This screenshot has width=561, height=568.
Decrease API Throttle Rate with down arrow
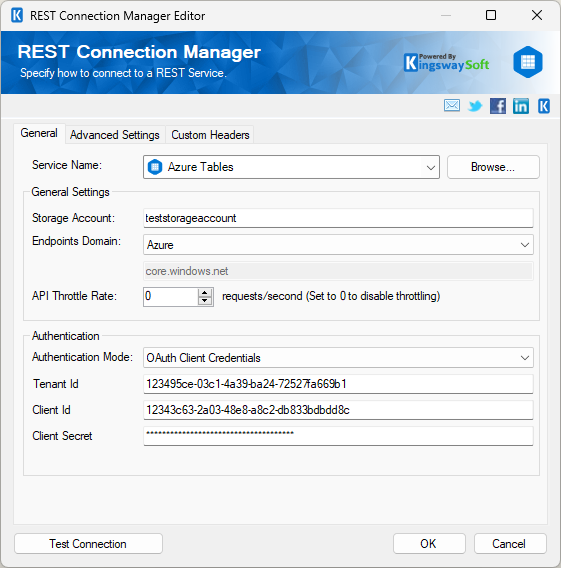point(205,301)
